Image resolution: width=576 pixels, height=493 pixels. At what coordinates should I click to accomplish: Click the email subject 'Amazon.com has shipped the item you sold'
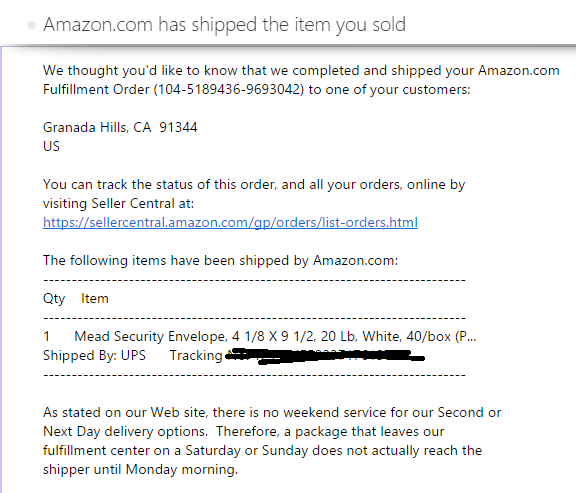(x=224, y=25)
